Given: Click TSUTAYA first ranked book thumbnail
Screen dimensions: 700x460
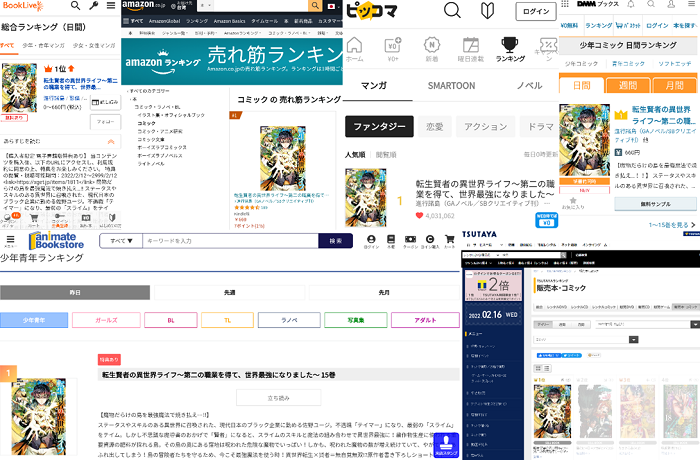Looking at the screenshot, I should point(552,411).
